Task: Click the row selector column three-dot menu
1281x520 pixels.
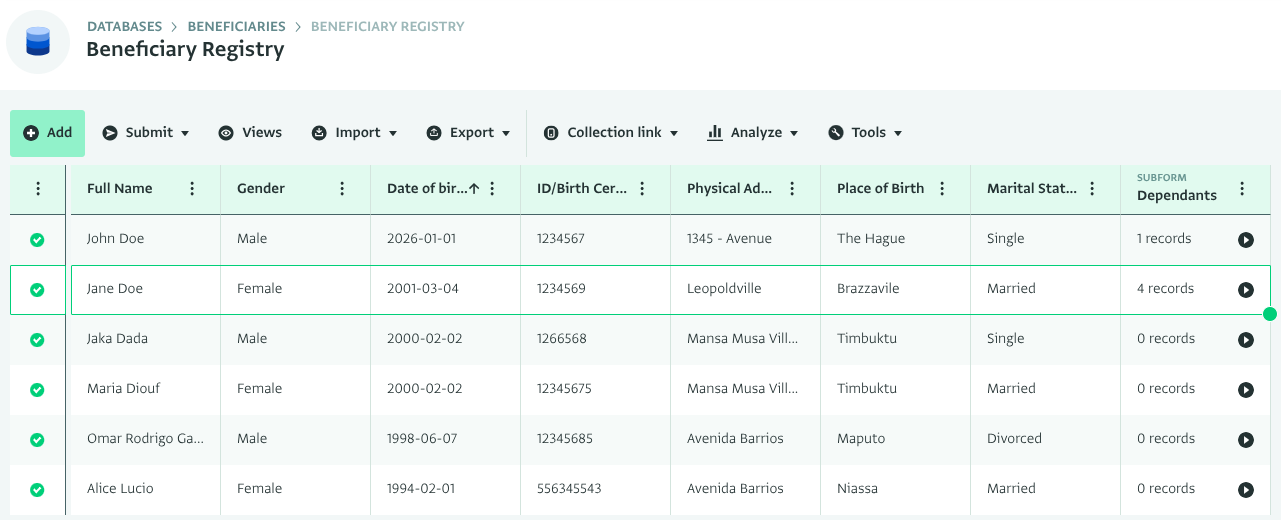Action: [38, 188]
